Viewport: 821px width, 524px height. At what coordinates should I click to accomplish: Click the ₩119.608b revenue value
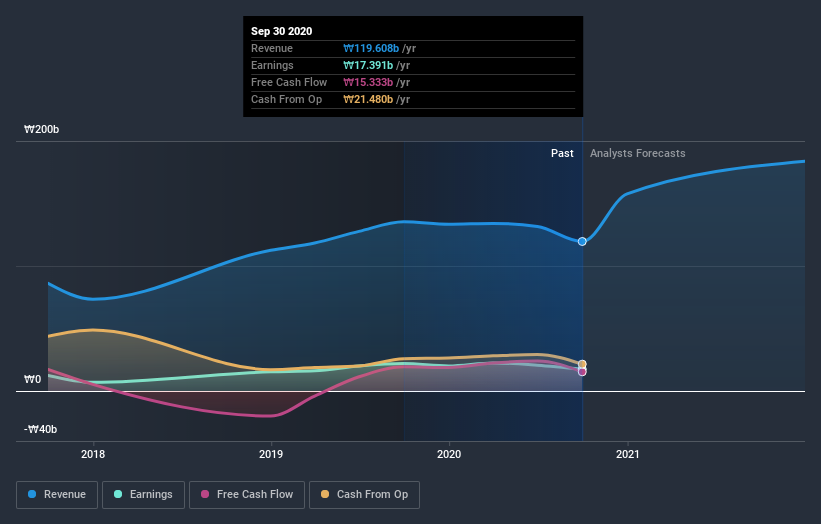tap(371, 48)
